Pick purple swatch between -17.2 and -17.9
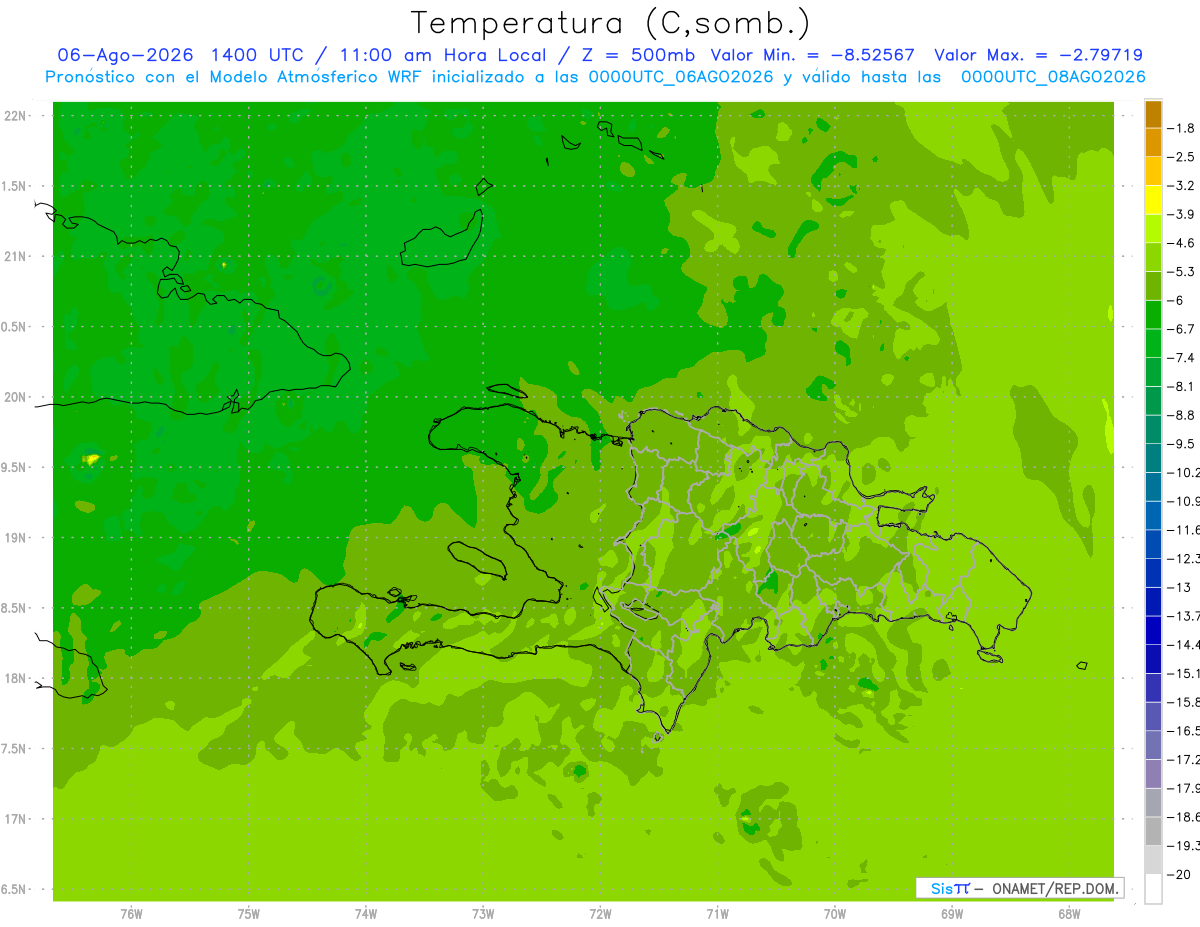The height and width of the screenshot is (927, 1200). point(1153,773)
